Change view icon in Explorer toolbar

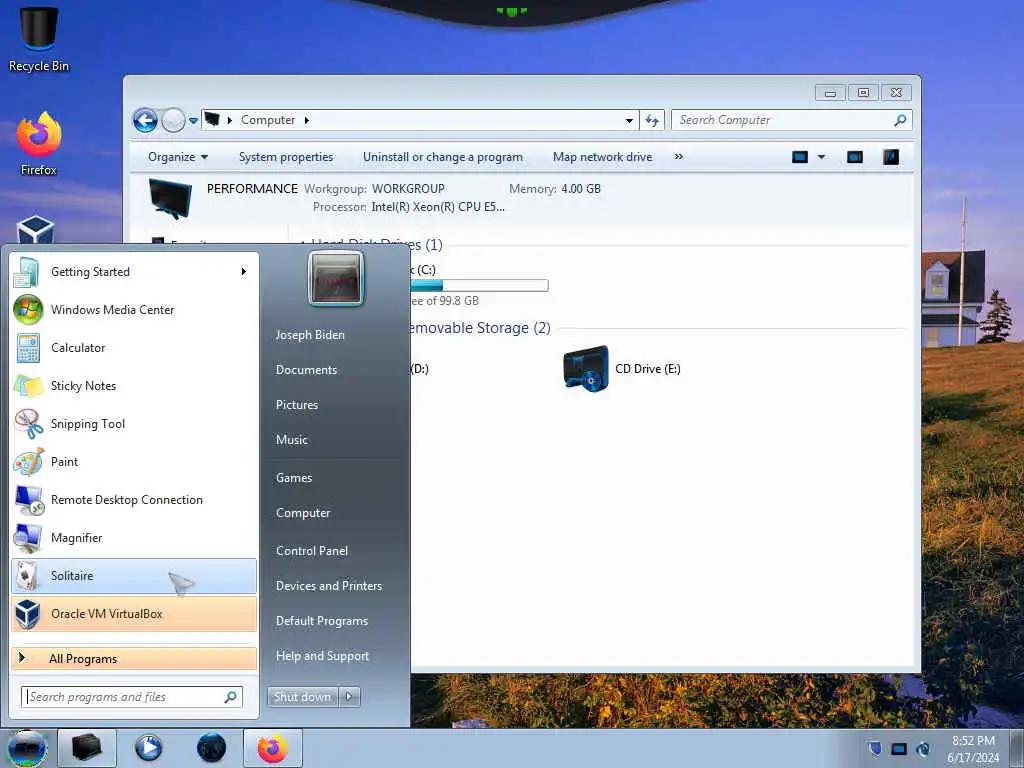pos(800,157)
